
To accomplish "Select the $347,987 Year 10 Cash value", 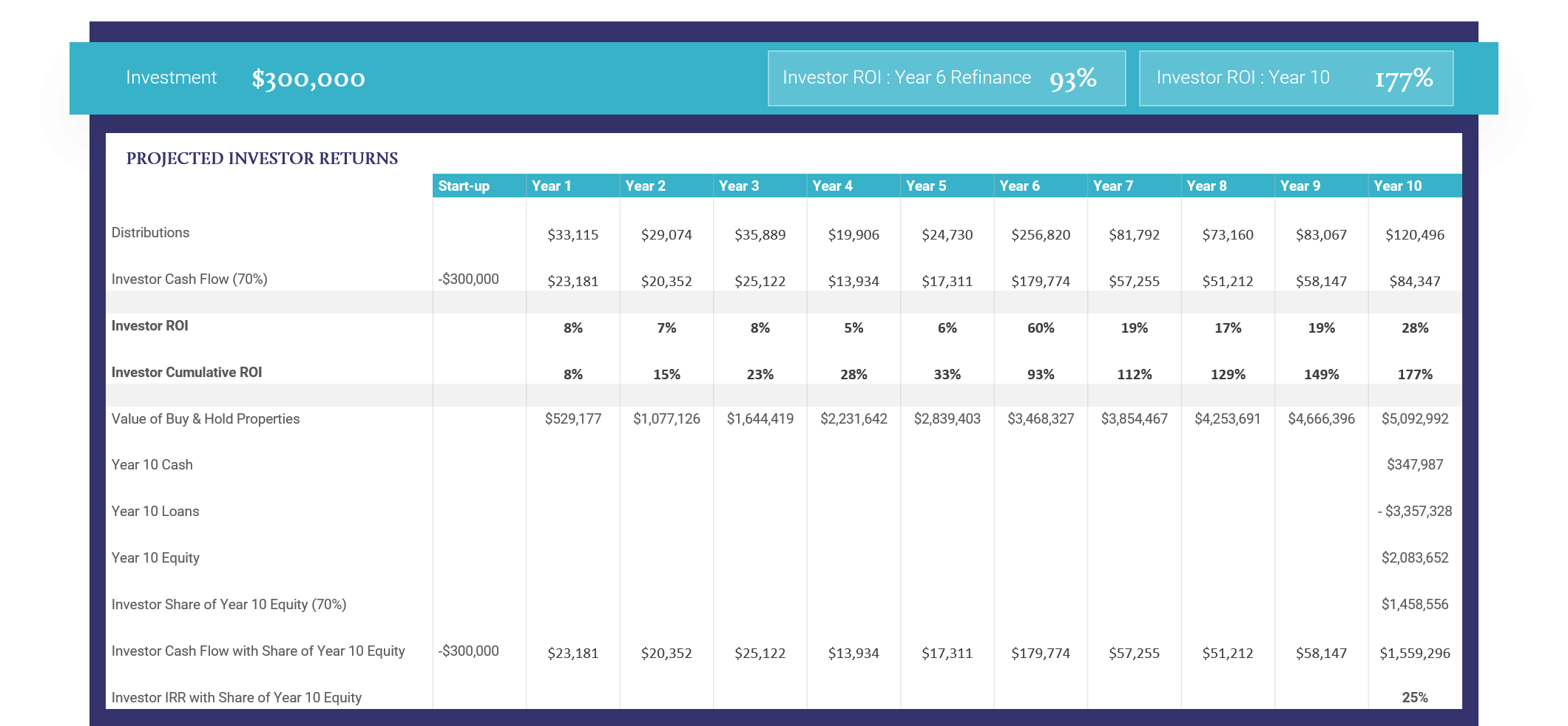I will (1415, 465).
